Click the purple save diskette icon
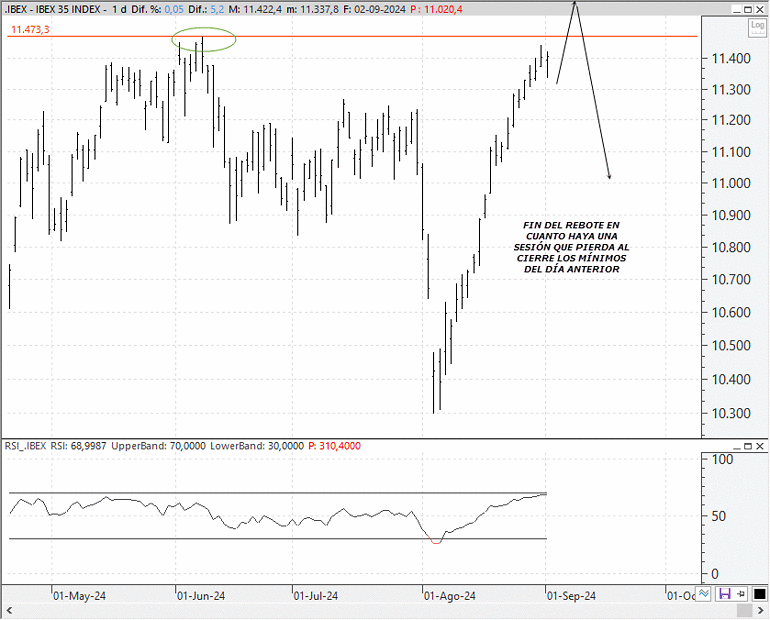770x620 pixels. (x=724, y=594)
